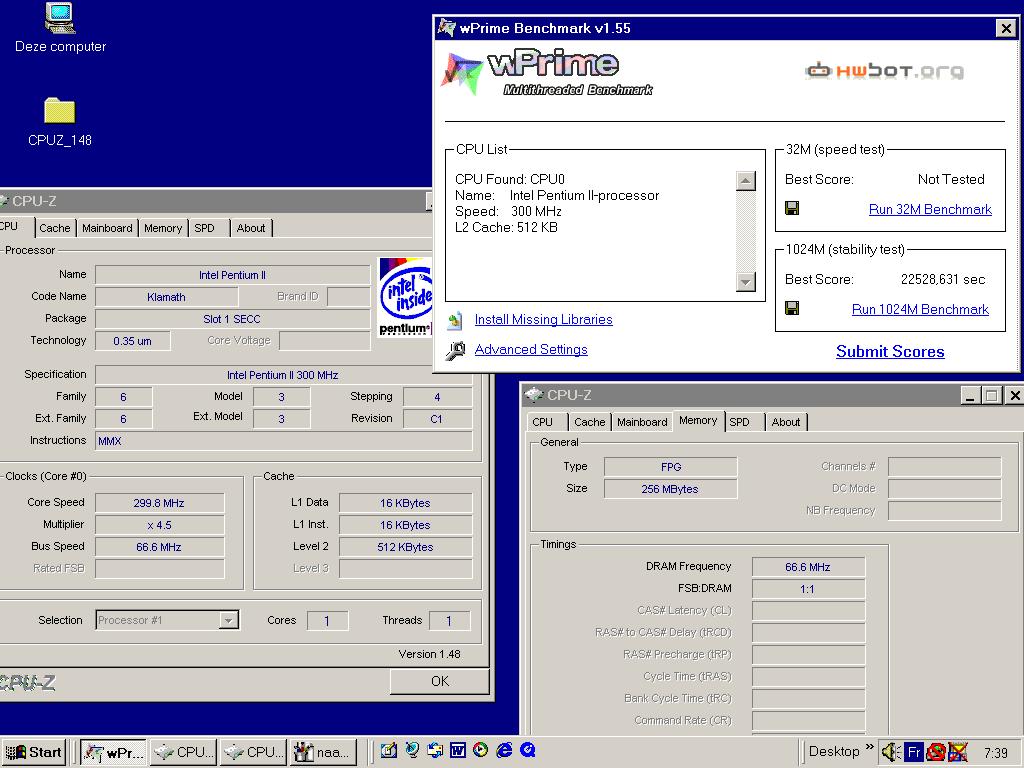Click the Advanced Settings wrench icon
The image size is (1024, 768).
click(x=455, y=350)
